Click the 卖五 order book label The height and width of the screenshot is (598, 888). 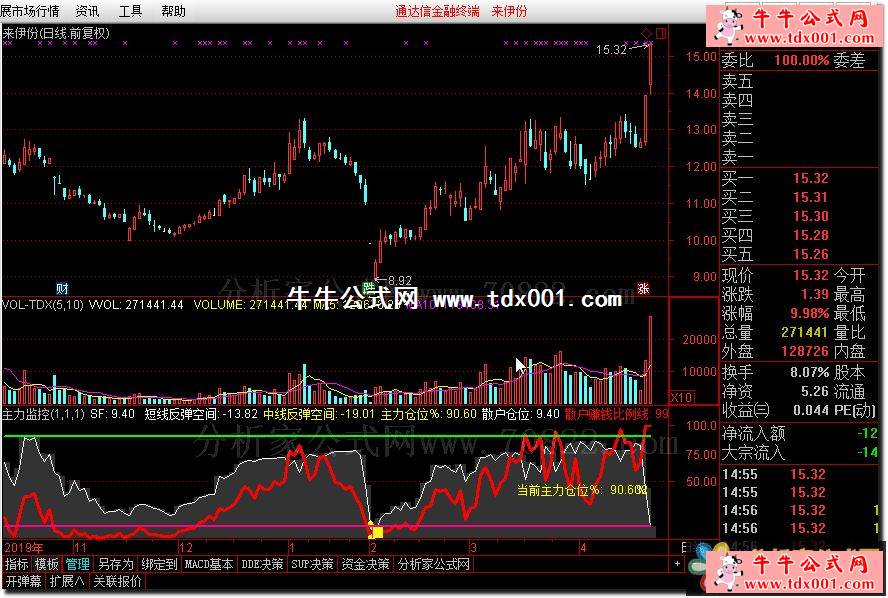point(737,82)
